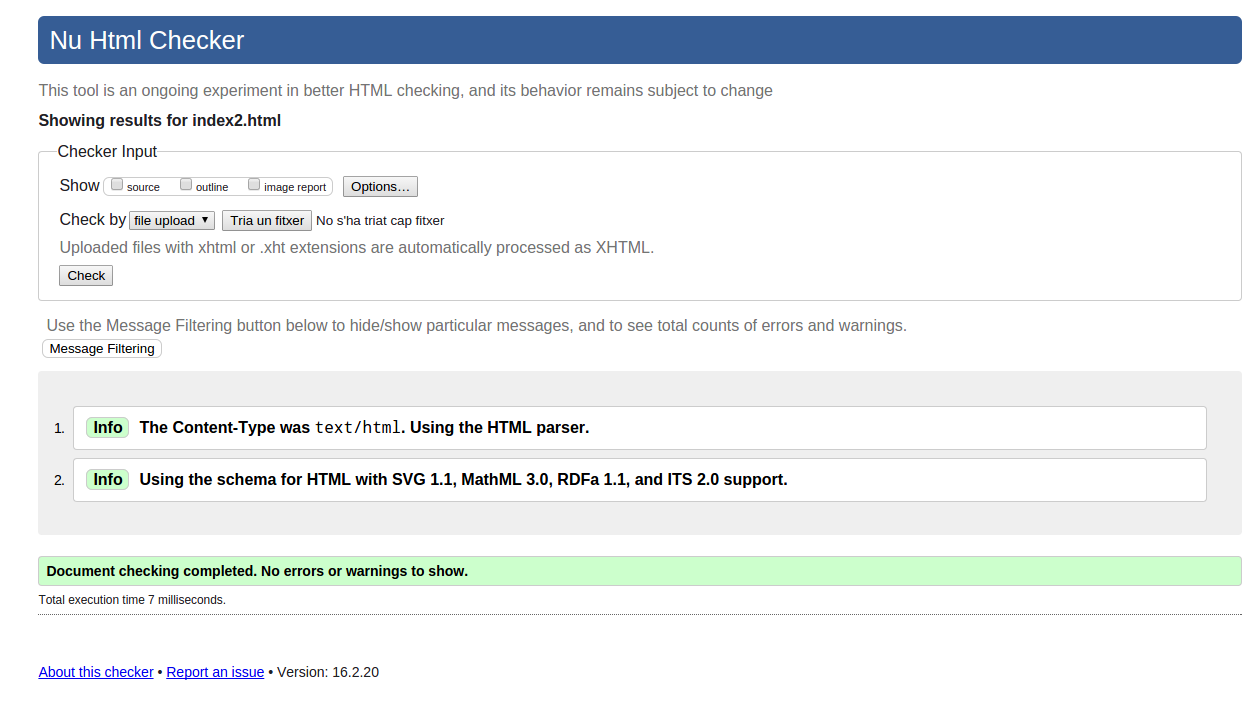The image size is (1253, 704).
Task: Enable the source checkbox
Action: pos(117,185)
